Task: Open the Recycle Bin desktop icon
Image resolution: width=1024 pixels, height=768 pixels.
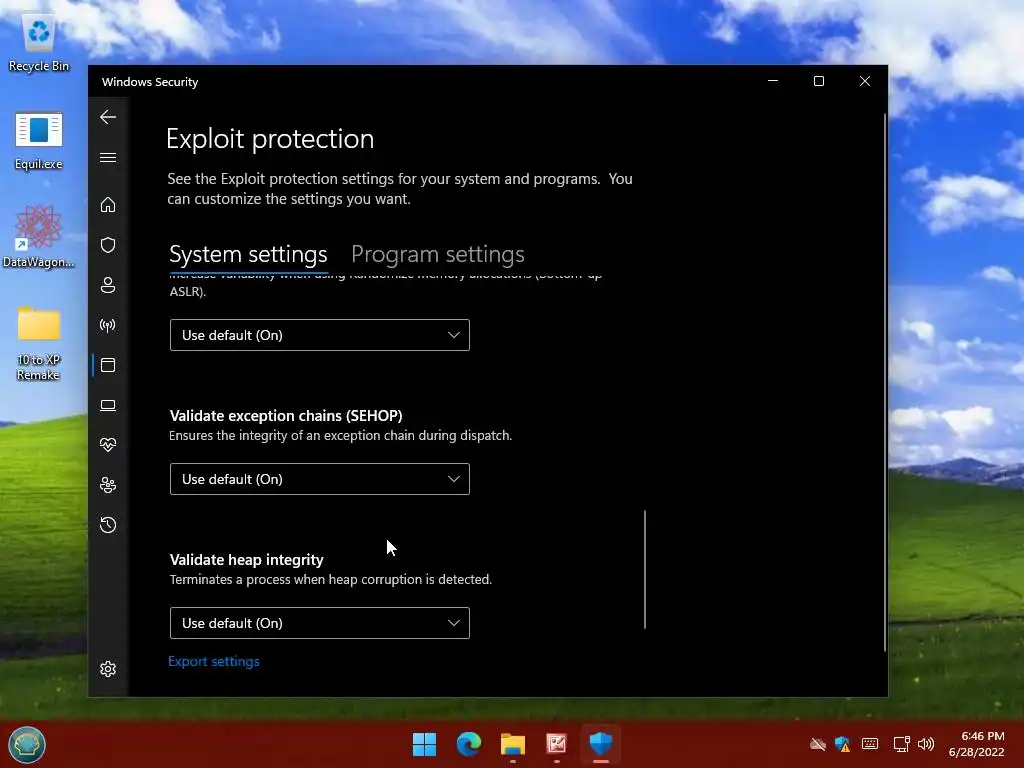Action: [39, 44]
